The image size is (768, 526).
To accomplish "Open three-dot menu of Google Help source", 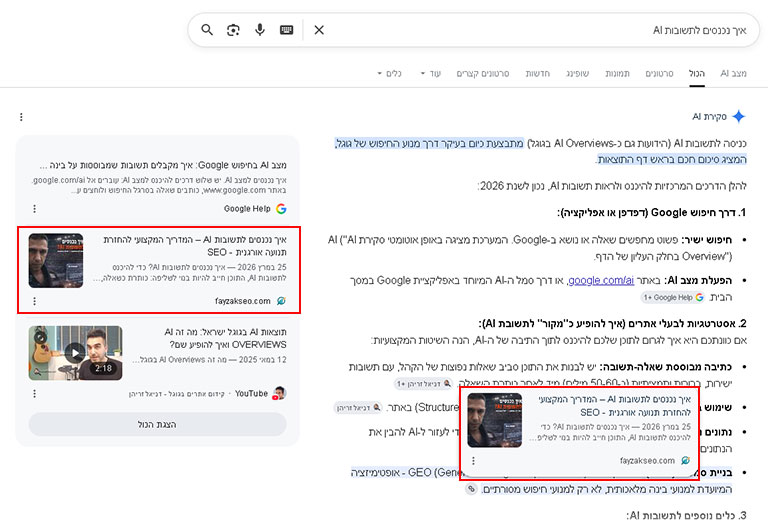I will point(34,209).
